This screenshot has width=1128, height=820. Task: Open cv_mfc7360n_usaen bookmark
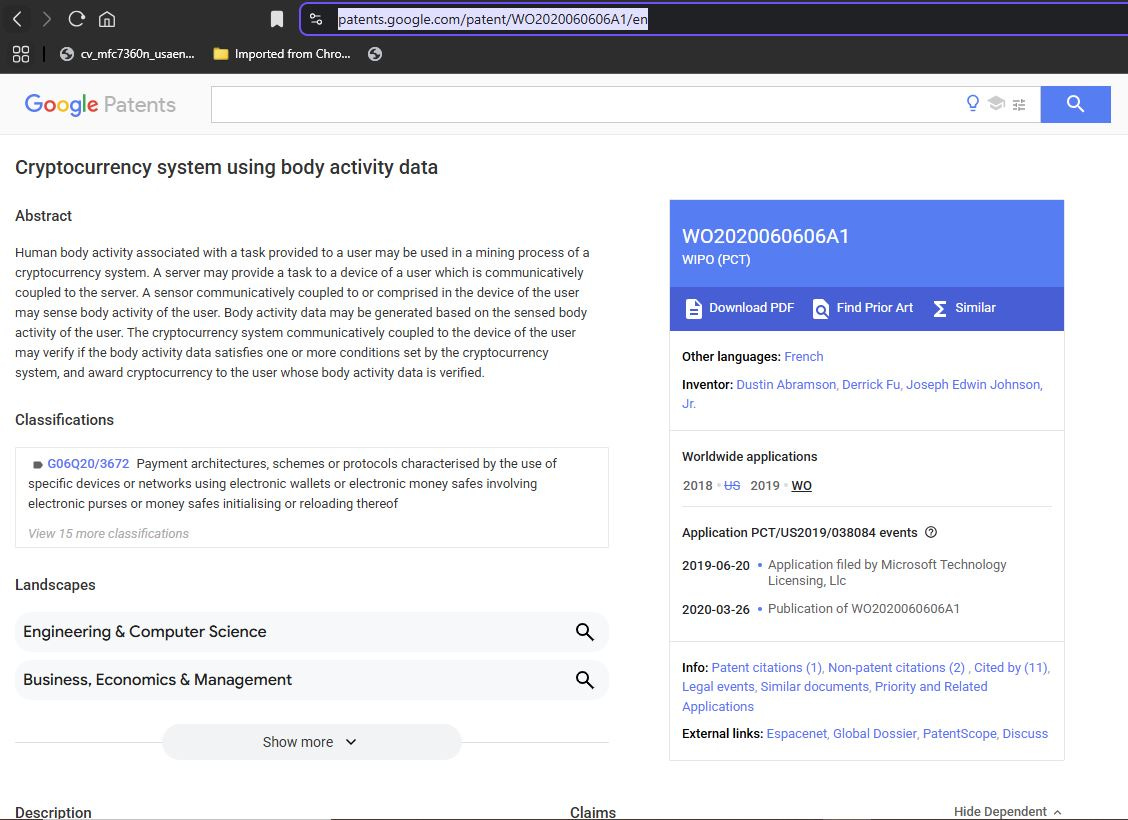[x=127, y=54]
